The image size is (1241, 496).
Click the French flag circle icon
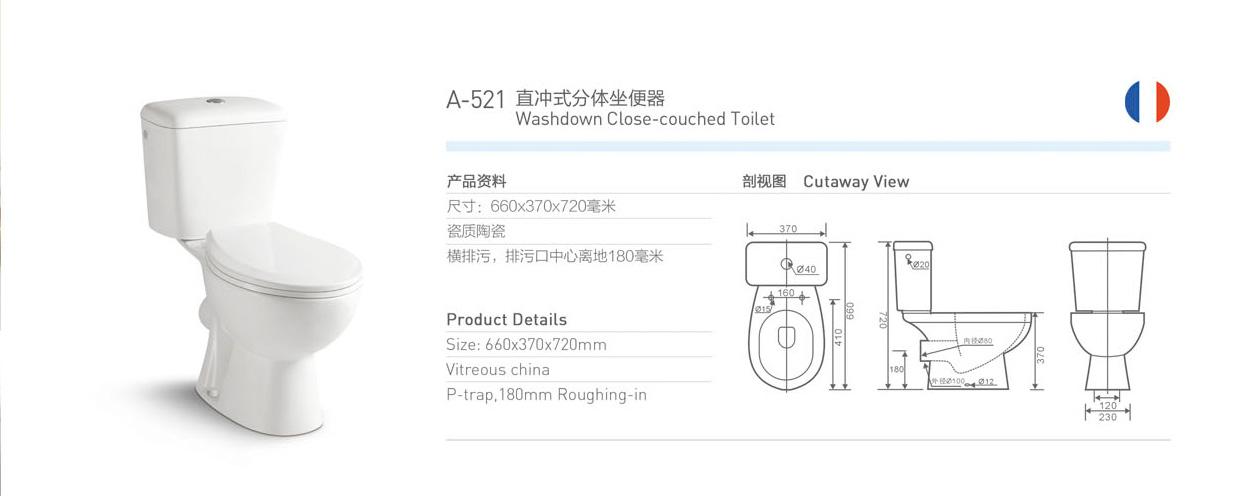1147,102
